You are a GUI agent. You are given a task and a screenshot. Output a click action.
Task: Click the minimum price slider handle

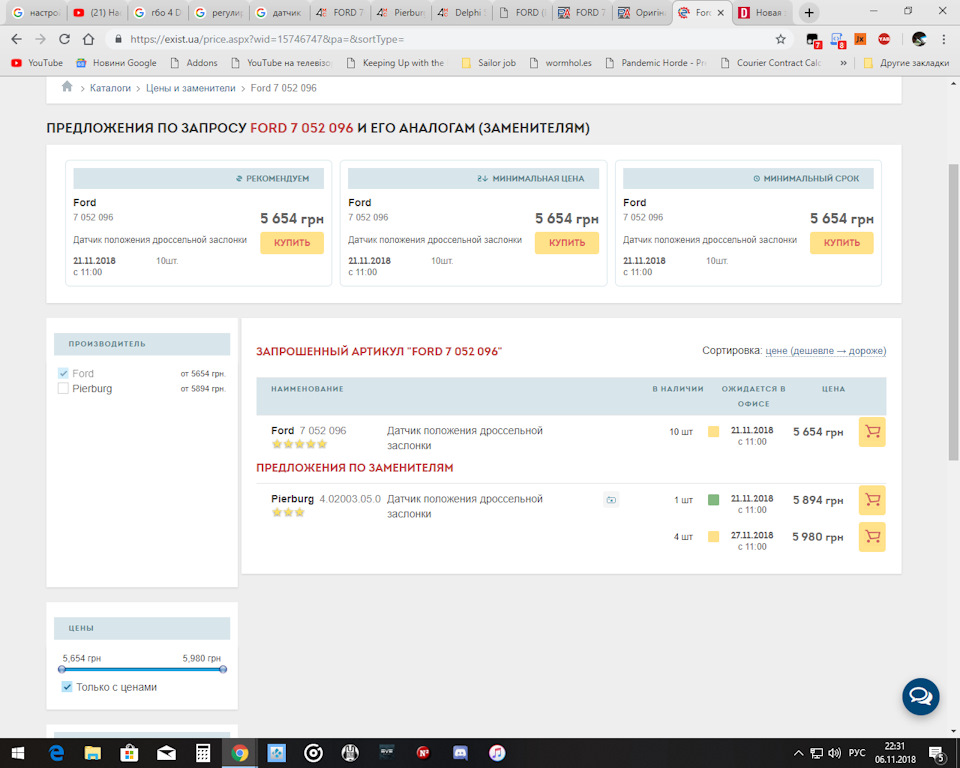pyautogui.click(x=62, y=669)
